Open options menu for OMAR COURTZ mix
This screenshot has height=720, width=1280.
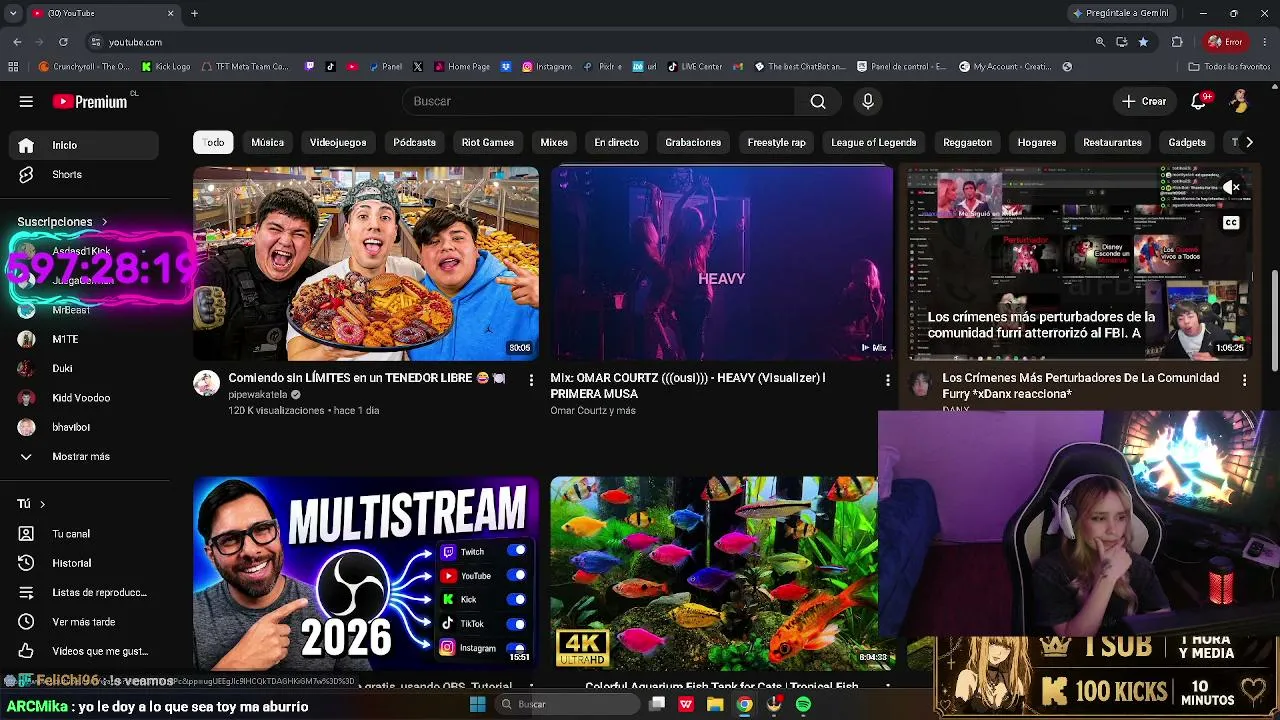click(888, 380)
